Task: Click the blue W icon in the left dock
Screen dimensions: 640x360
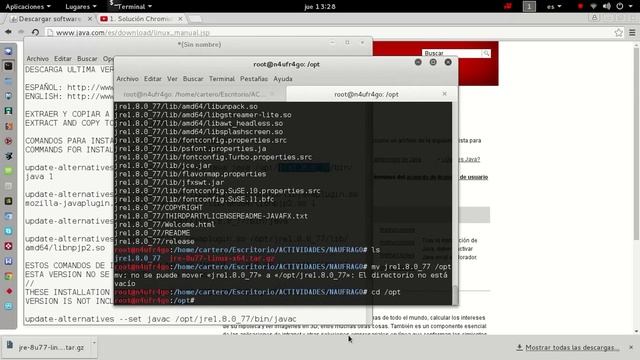Action: [x=9, y=261]
